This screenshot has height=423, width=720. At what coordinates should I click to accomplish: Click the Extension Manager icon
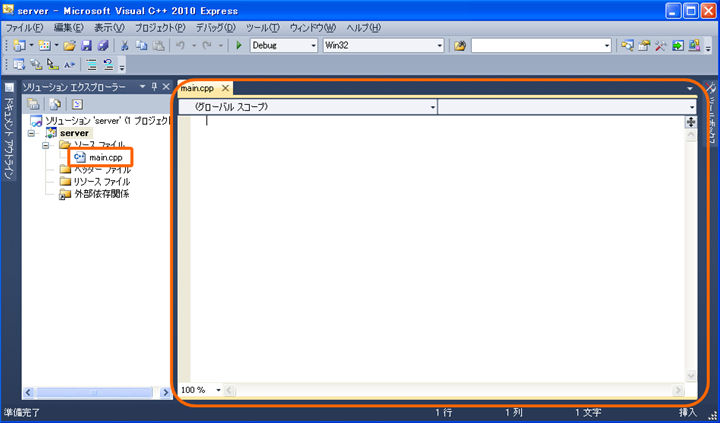[x=694, y=45]
